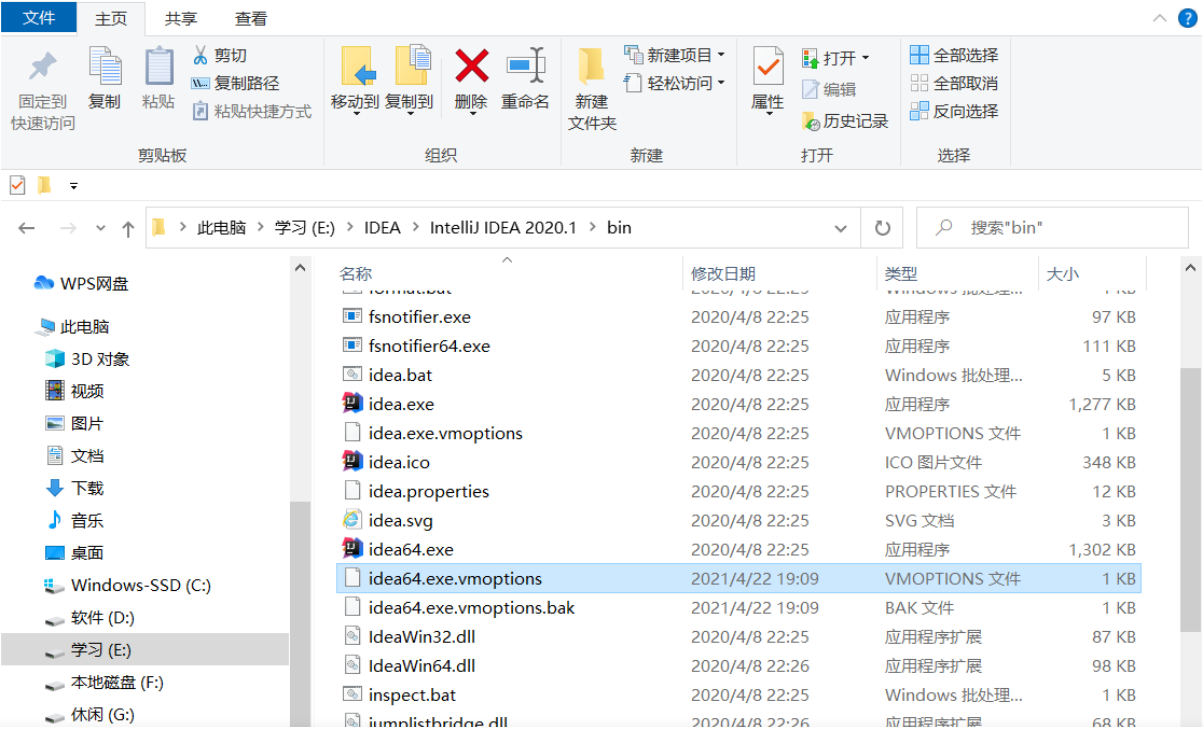Click Invert selection (反向选择)
The image size is (1204, 734).
954,111
